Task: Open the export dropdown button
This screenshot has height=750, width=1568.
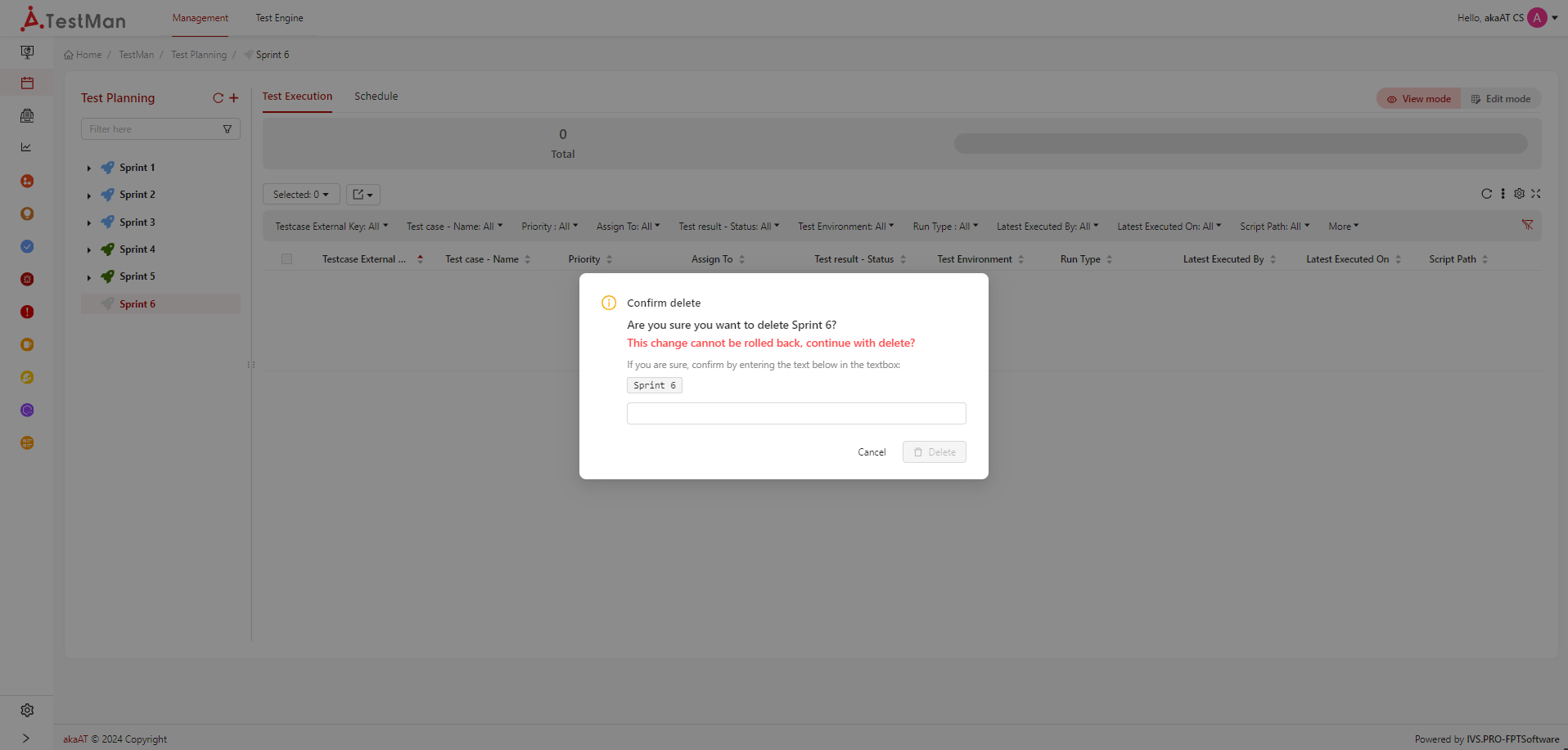Action: click(363, 195)
